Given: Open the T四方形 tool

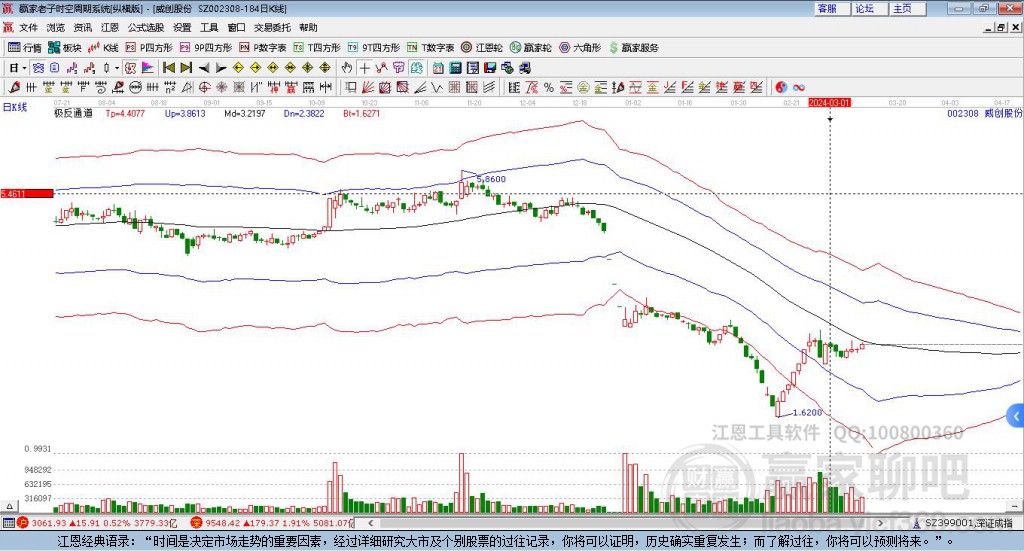Looking at the screenshot, I should pos(317,48).
